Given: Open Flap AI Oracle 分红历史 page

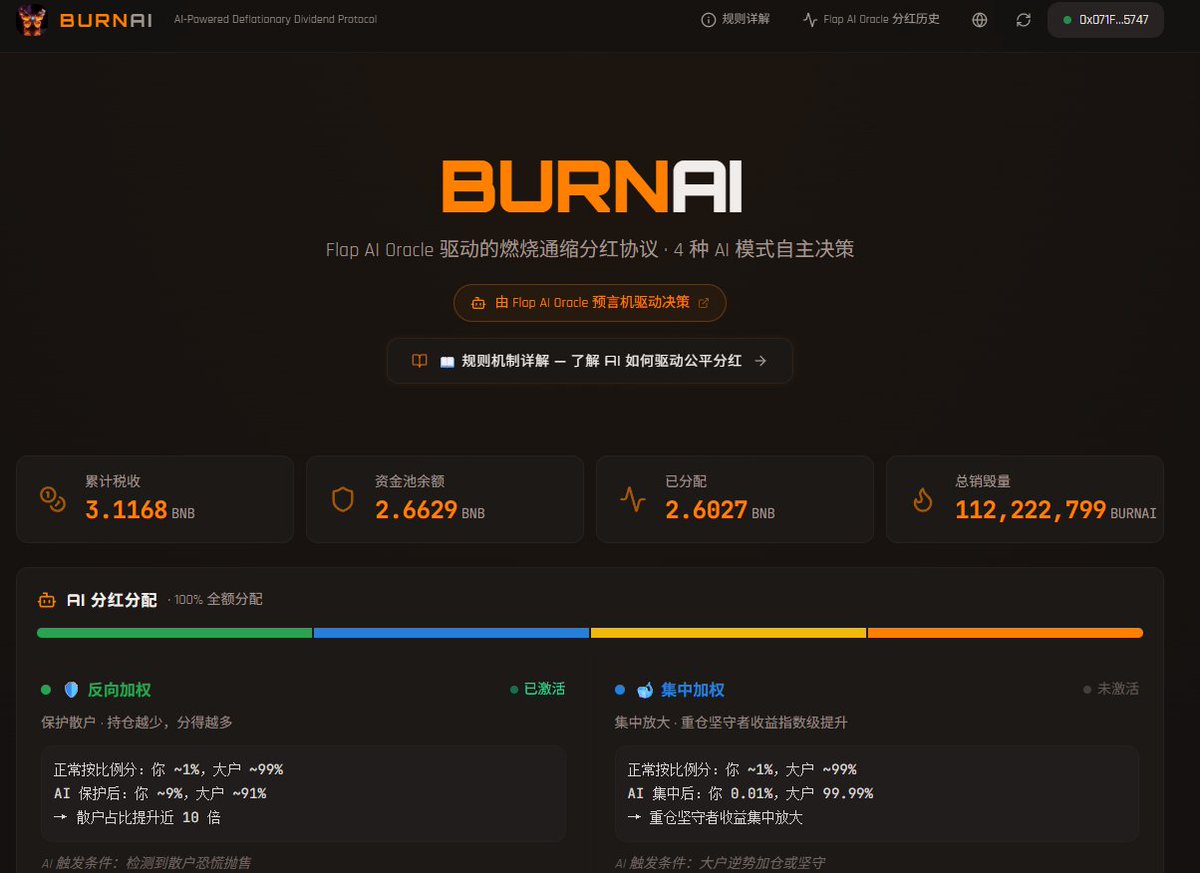Looking at the screenshot, I should pyautogui.click(x=871, y=20).
